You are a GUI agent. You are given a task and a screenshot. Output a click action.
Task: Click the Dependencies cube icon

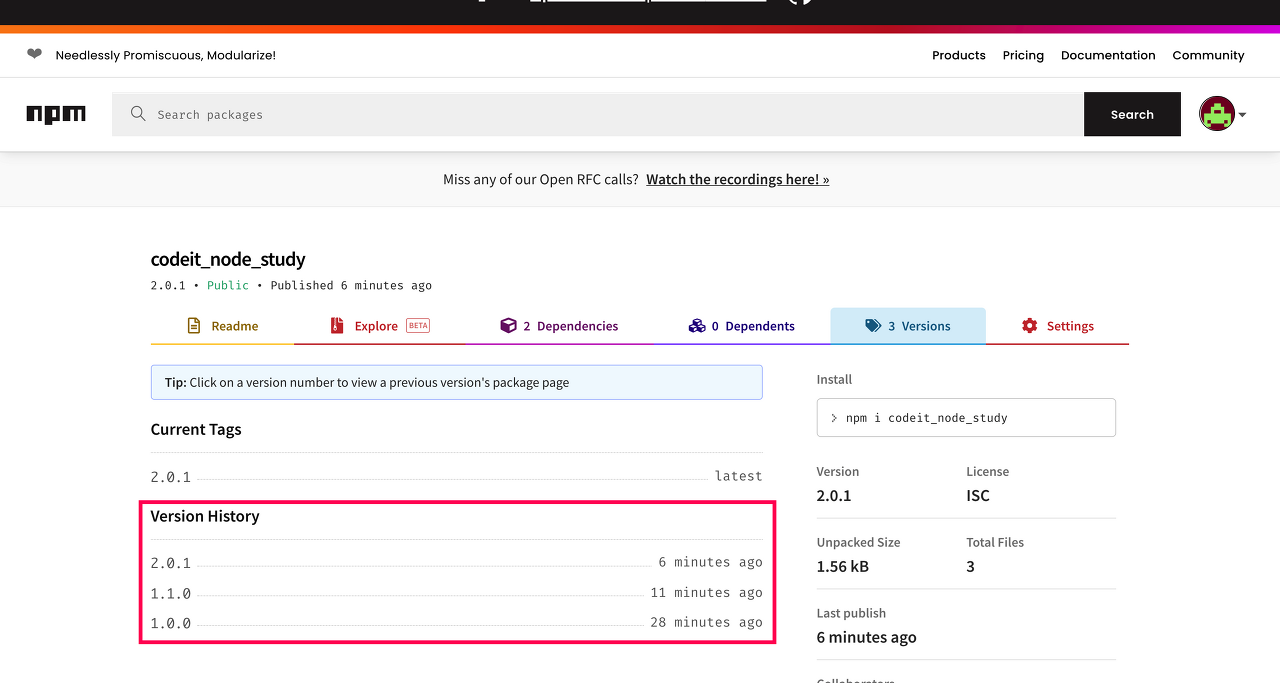[x=508, y=326]
